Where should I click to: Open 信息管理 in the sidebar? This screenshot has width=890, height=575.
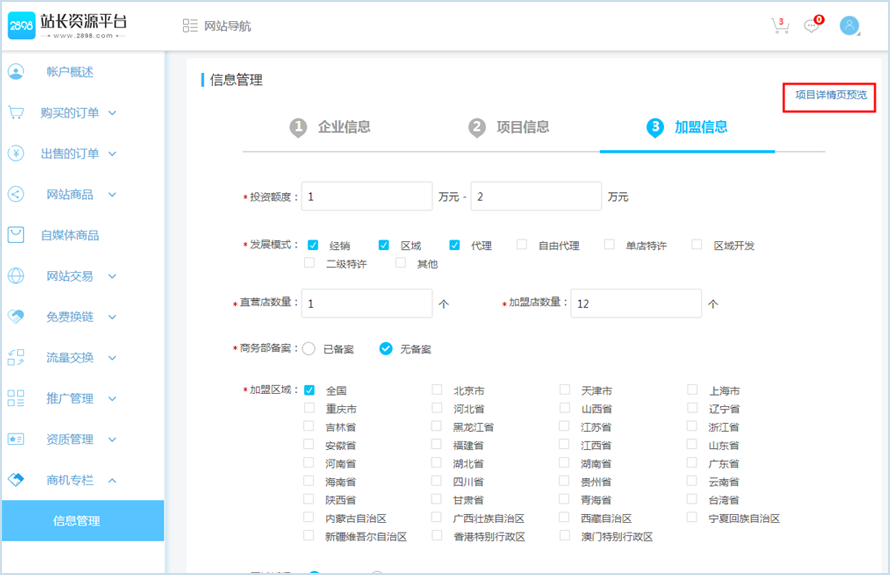[77, 521]
